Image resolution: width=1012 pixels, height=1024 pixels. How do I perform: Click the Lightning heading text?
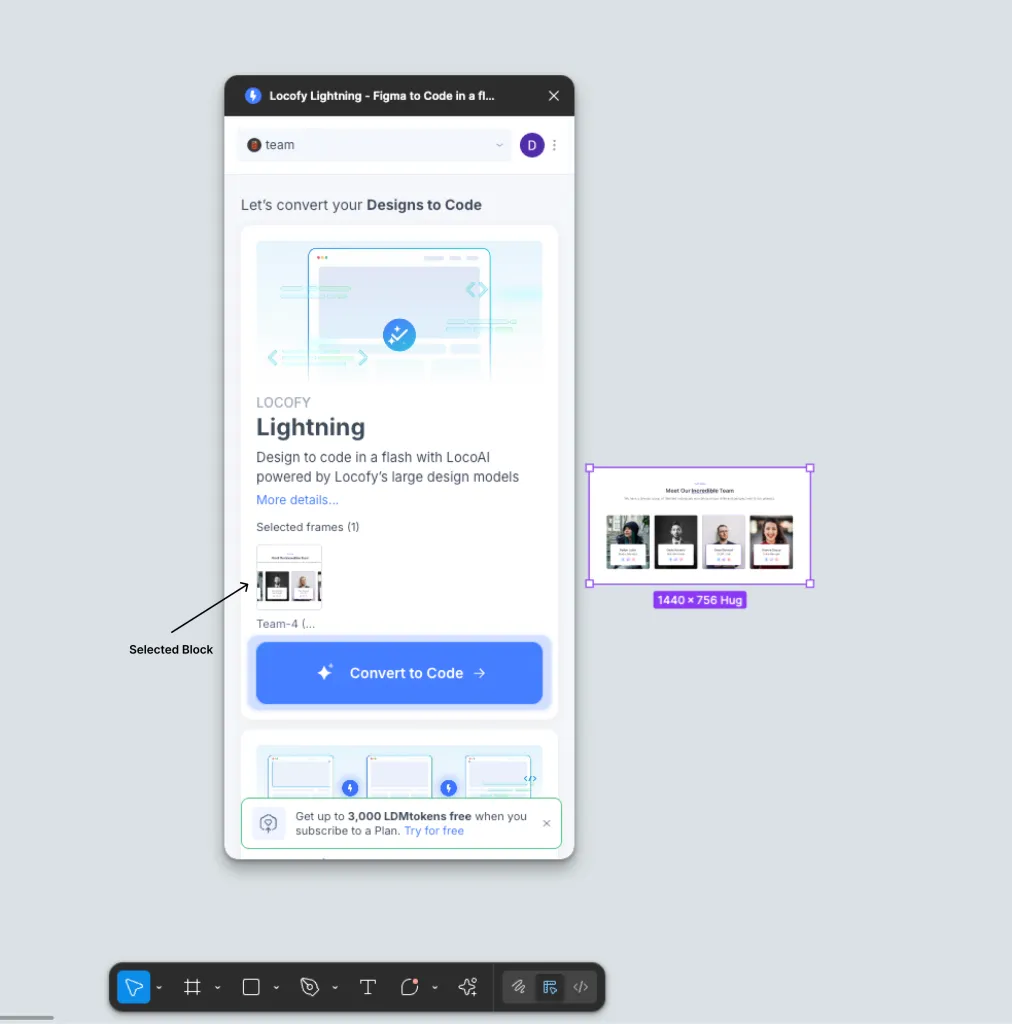coord(310,427)
